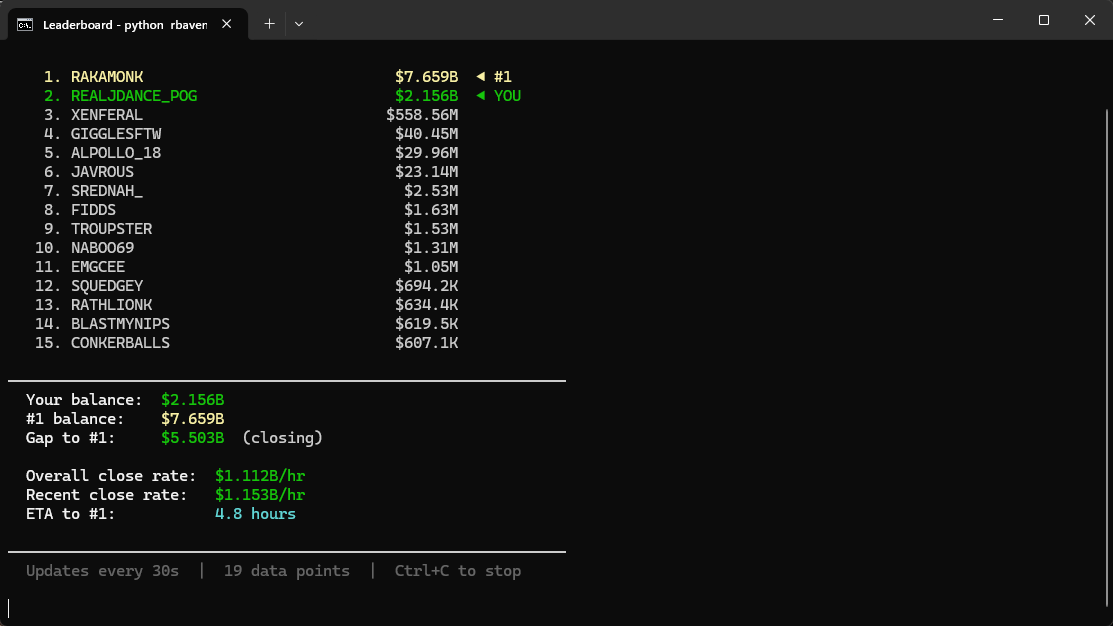Click the EMGCEE leaderboard entry
This screenshot has height=626, width=1113.
(x=98, y=267)
